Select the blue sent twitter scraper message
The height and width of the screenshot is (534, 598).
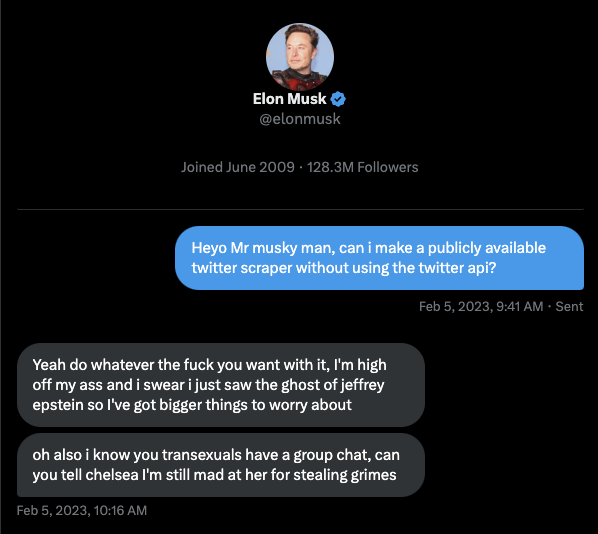pyautogui.click(x=379, y=258)
